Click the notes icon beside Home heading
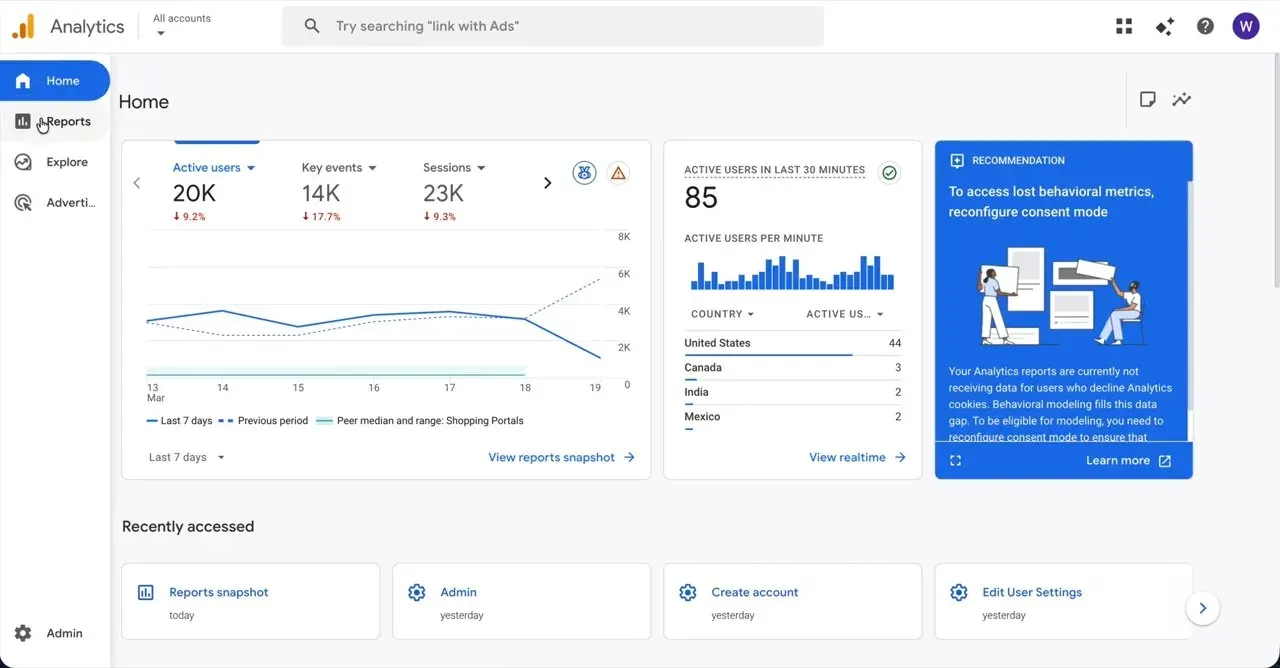1280x668 pixels. (1148, 99)
